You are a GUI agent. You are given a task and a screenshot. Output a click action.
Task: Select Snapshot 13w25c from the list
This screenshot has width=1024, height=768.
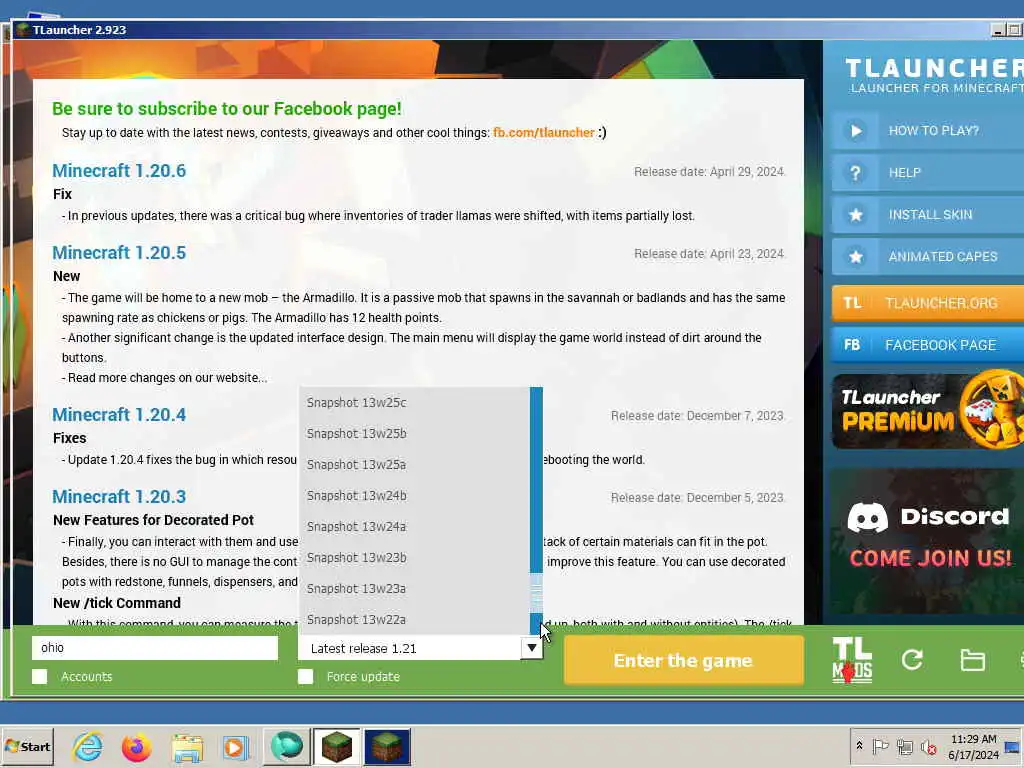coord(415,403)
